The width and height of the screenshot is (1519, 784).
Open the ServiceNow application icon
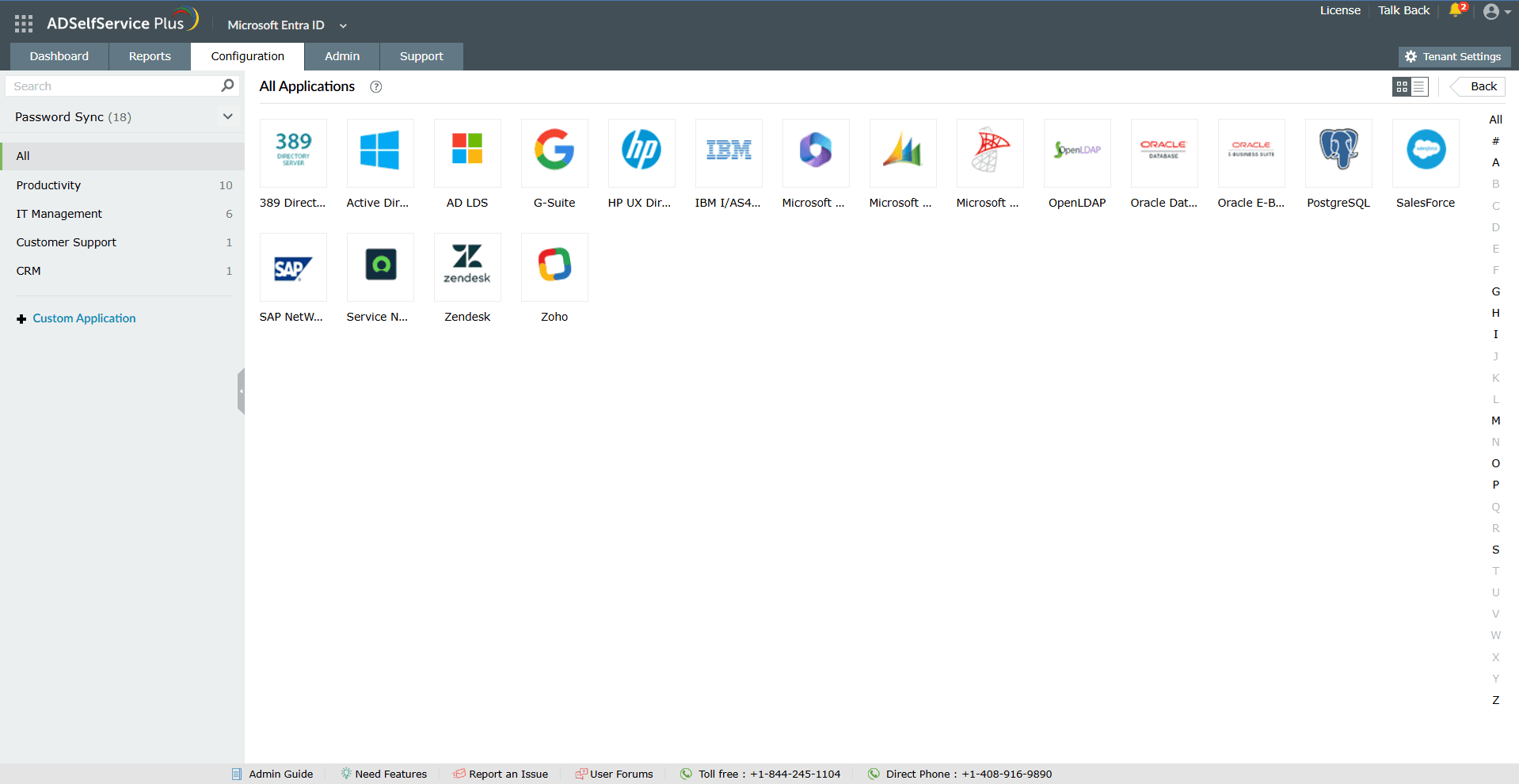(380, 267)
